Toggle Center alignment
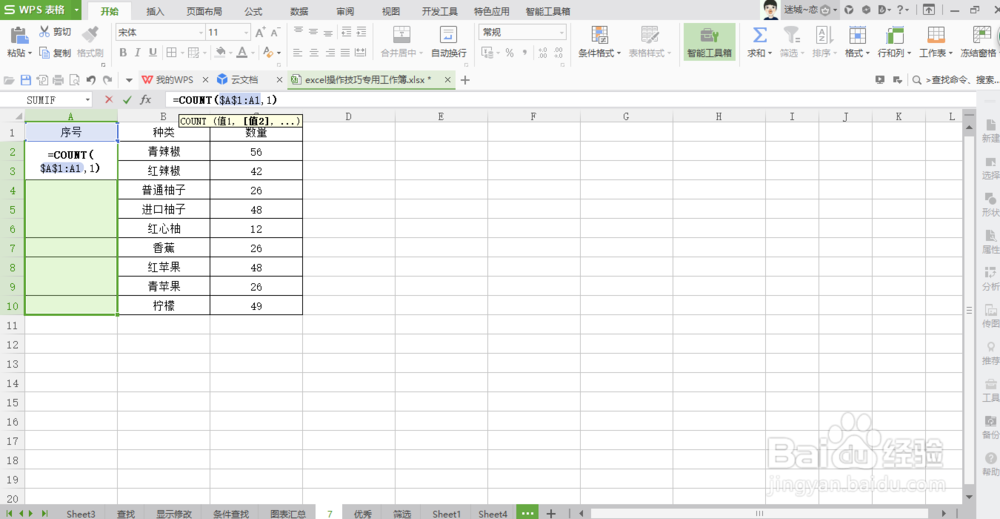 pyautogui.click(x=314, y=53)
